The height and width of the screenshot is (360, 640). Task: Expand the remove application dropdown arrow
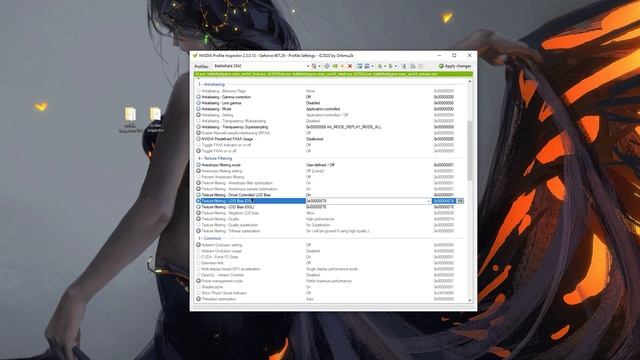coord(373,66)
